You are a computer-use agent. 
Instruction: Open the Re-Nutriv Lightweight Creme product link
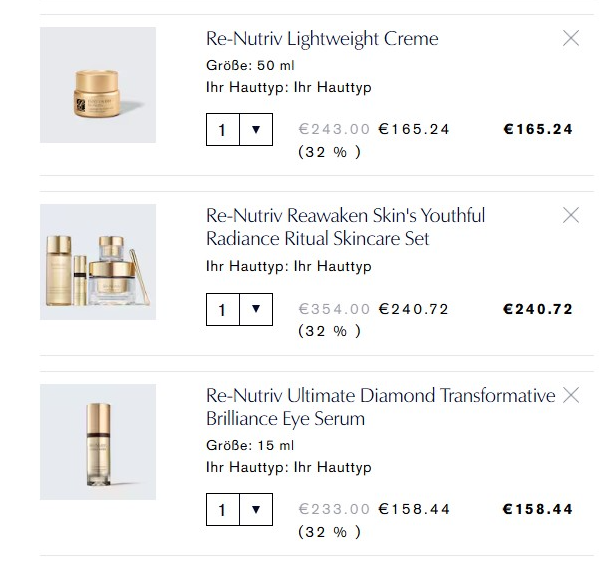click(322, 39)
